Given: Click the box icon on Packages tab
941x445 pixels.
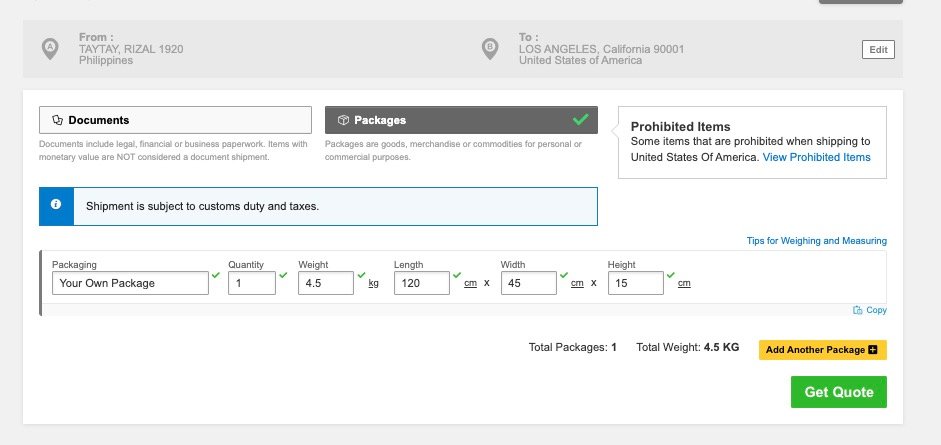Looking at the screenshot, I should [343, 120].
